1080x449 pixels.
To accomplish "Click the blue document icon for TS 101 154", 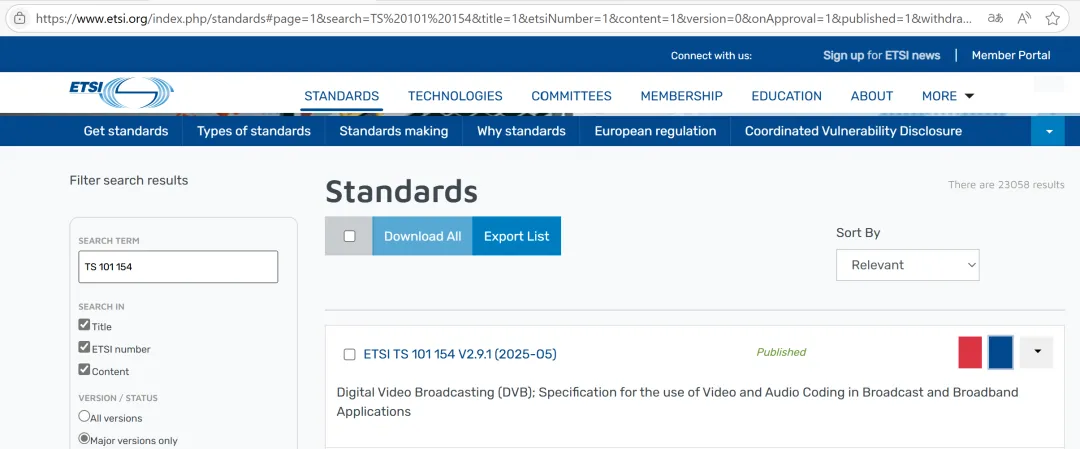I will pyautogui.click(x=1000, y=352).
